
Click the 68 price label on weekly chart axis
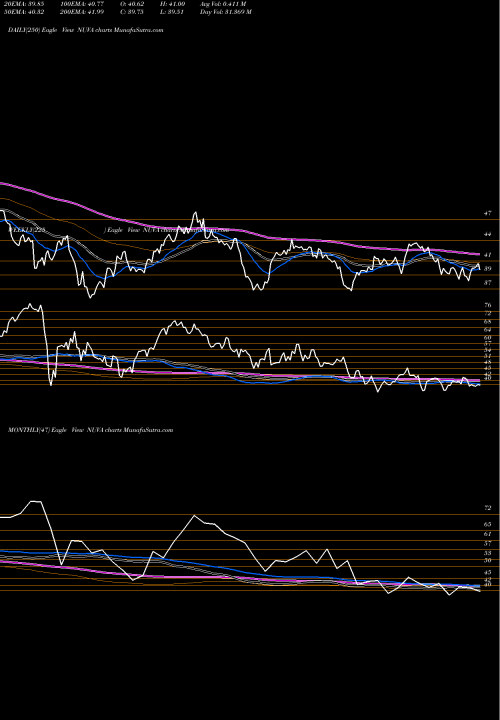pyautogui.click(x=487, y=321)
